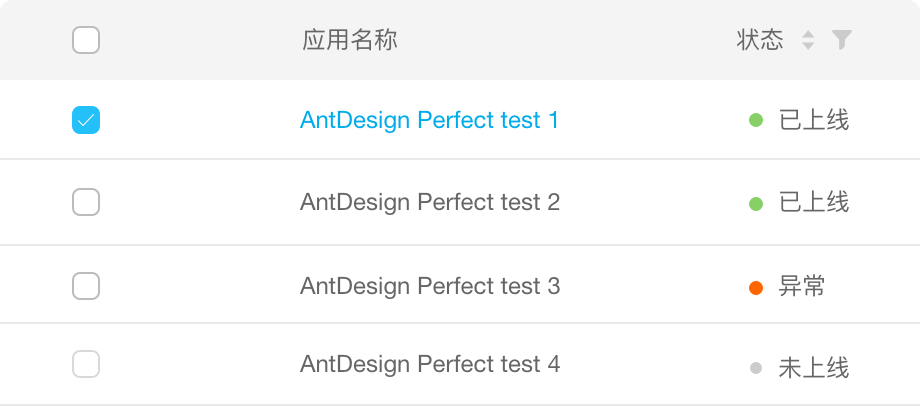Viewport: 920px width, 406px height.
Task: Sort the 状态 column with the arrows
Action: click(808, 40)
